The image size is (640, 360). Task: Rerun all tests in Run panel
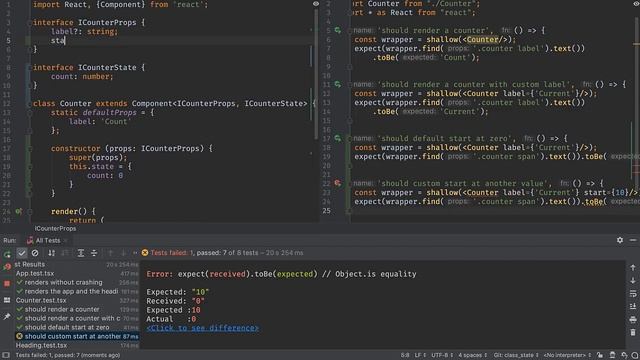coord(7,254)
